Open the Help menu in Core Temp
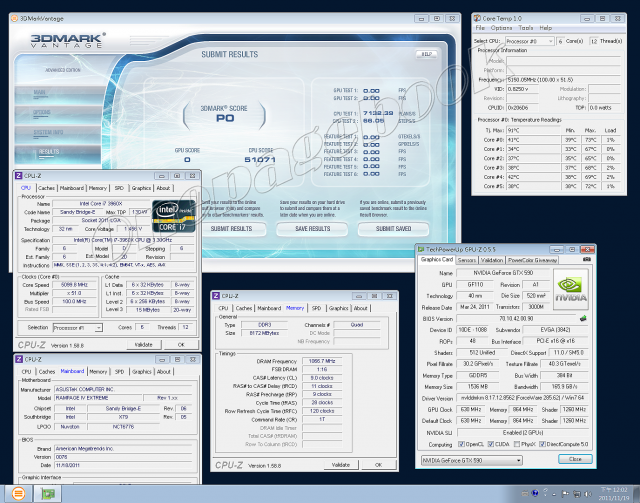Viewport: 640px width, 503px height. point(546,28)
